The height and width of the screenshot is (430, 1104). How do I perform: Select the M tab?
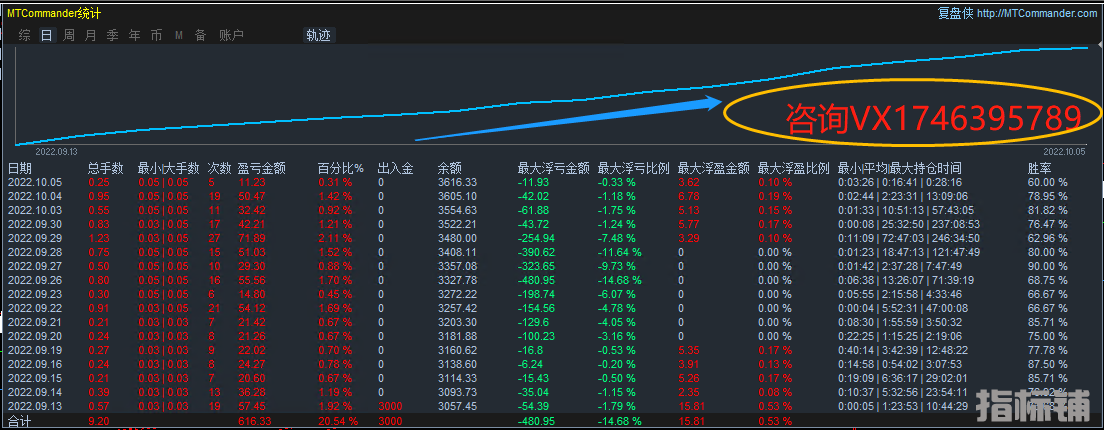(x=178, y=35)
